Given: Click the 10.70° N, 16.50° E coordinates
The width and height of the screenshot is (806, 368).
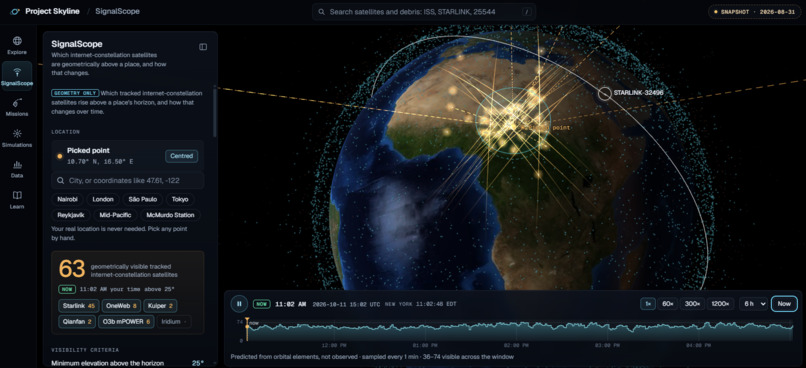Looking at the screenshot, I should (x=100, y=161).
